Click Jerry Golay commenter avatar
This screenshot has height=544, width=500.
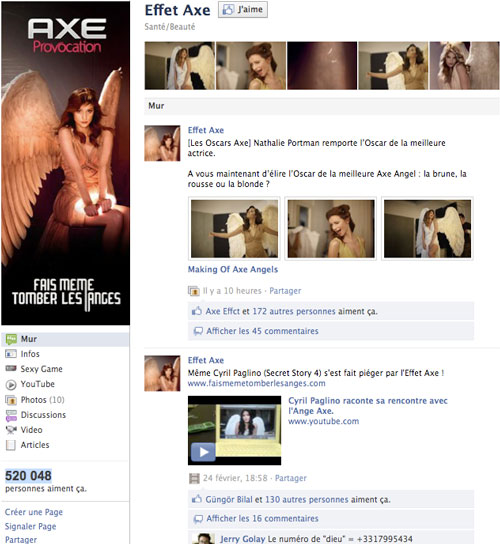pyautogui.click(x=203, y=539)
